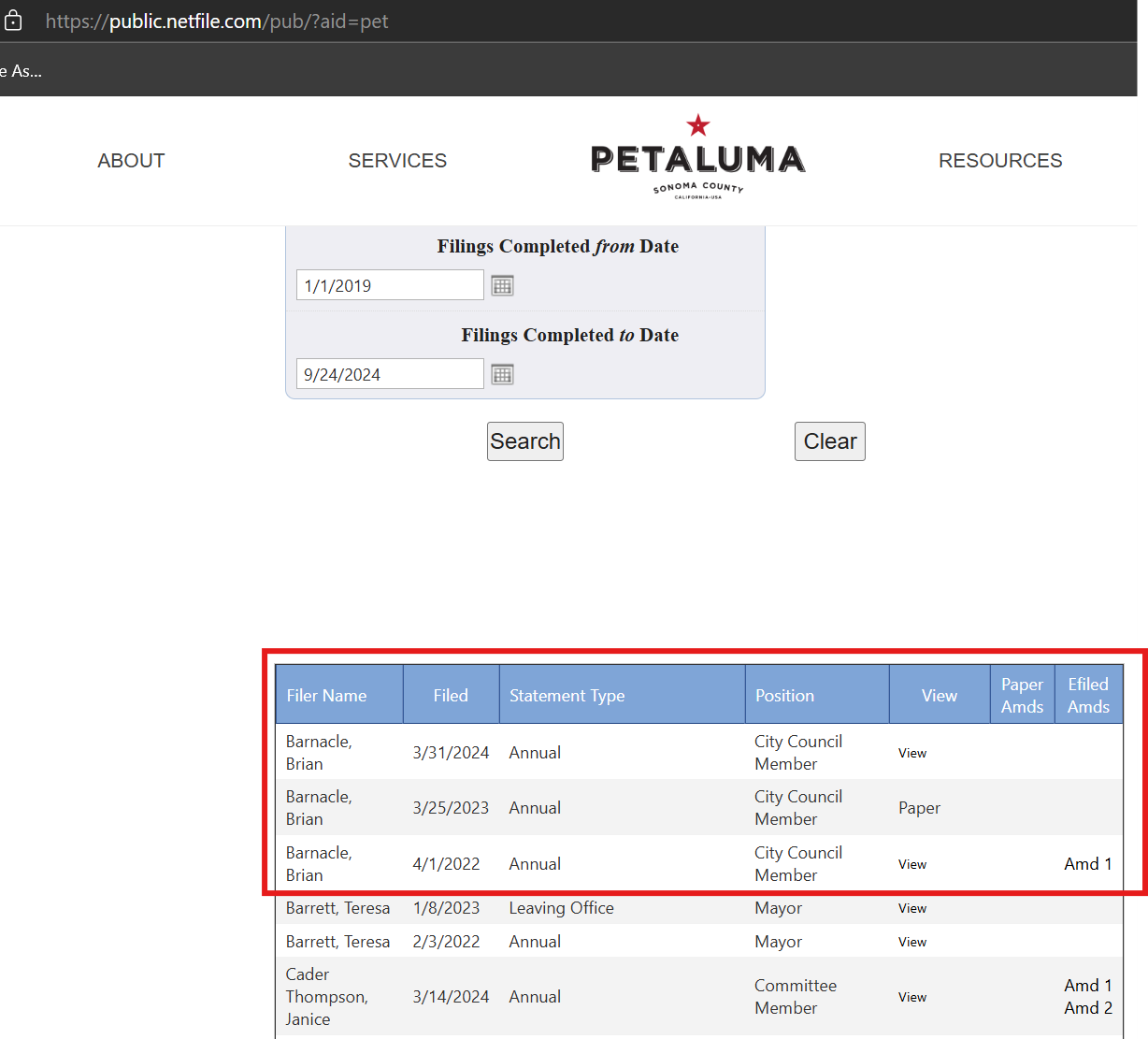The height and width of the screenshot is (1039, 1148).
Task: View Barrett's Leaving Office filing
Action: [912, 908]
